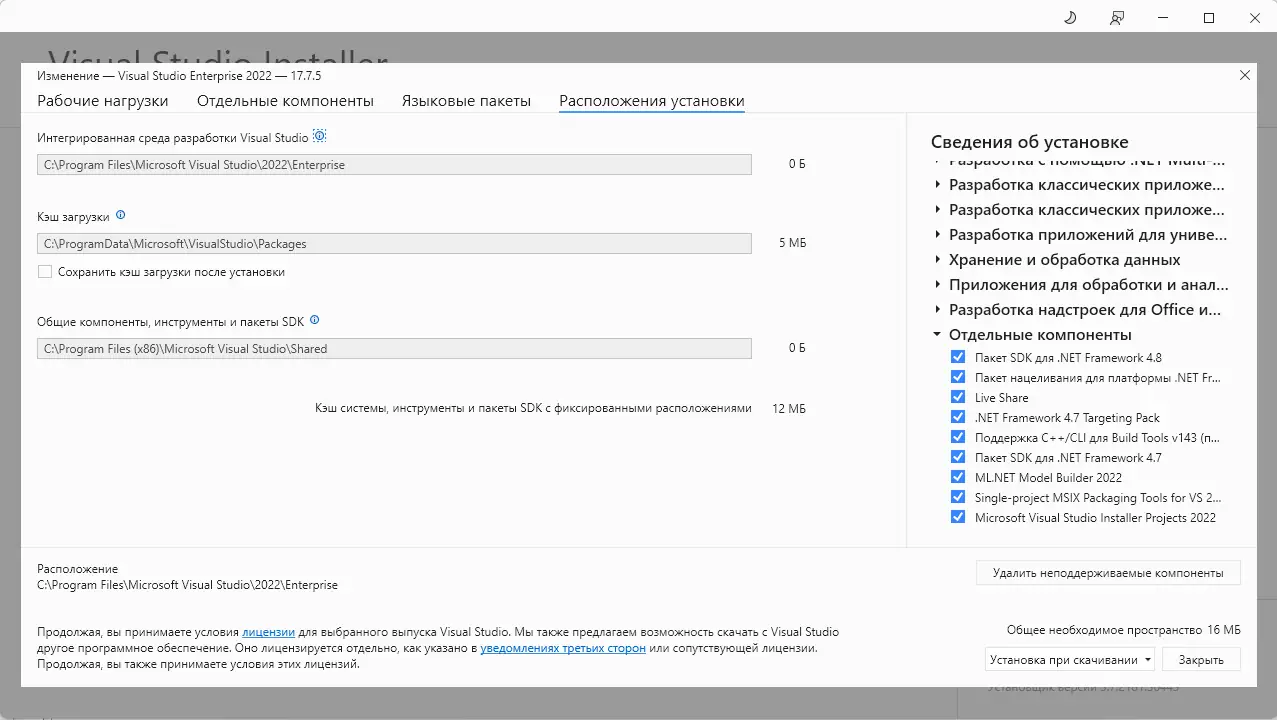Click the Закрыть button
The width and height of the screenshot is (1277, 720).
(1201, 660)
